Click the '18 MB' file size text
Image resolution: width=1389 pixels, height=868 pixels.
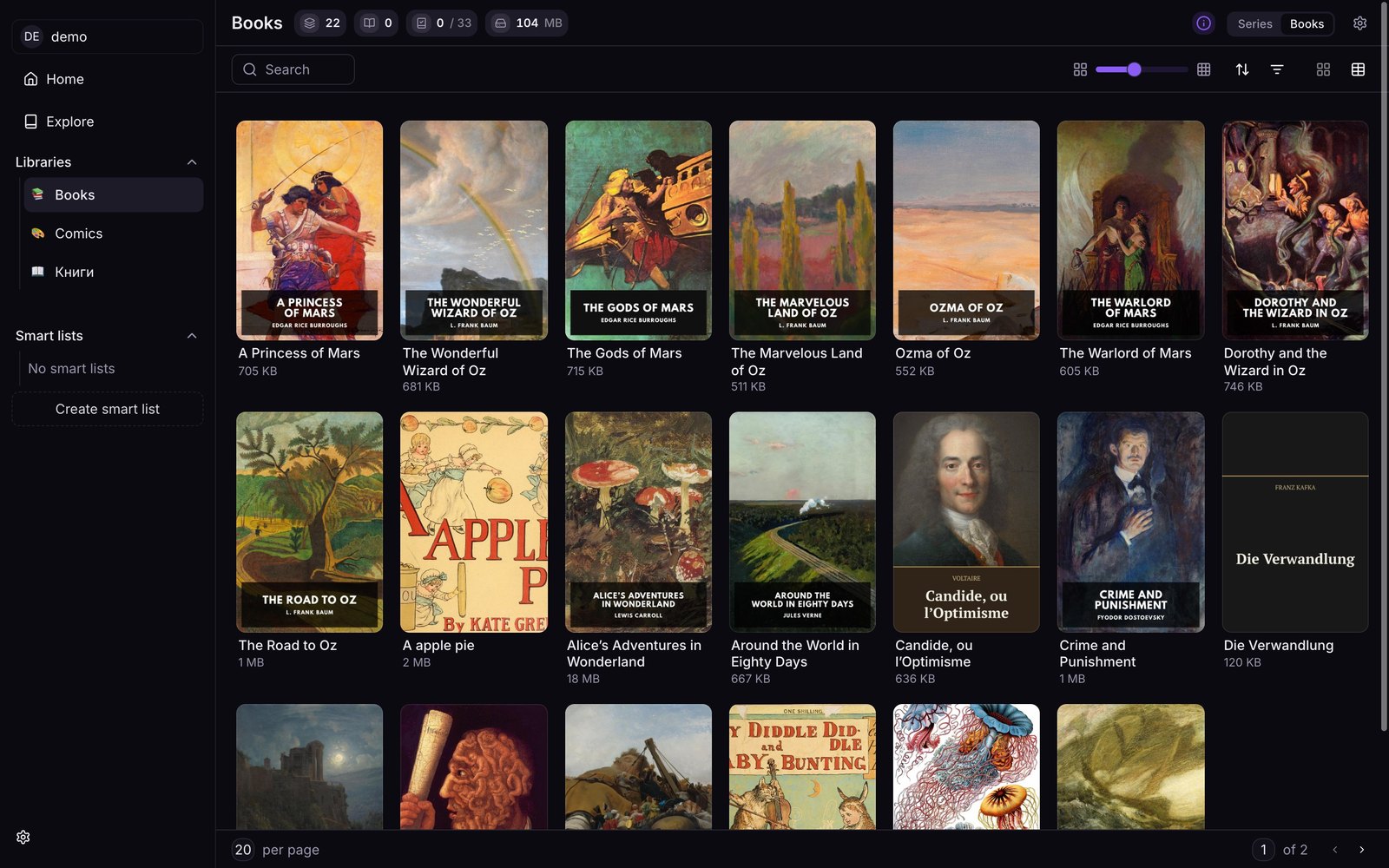(583, 679)
